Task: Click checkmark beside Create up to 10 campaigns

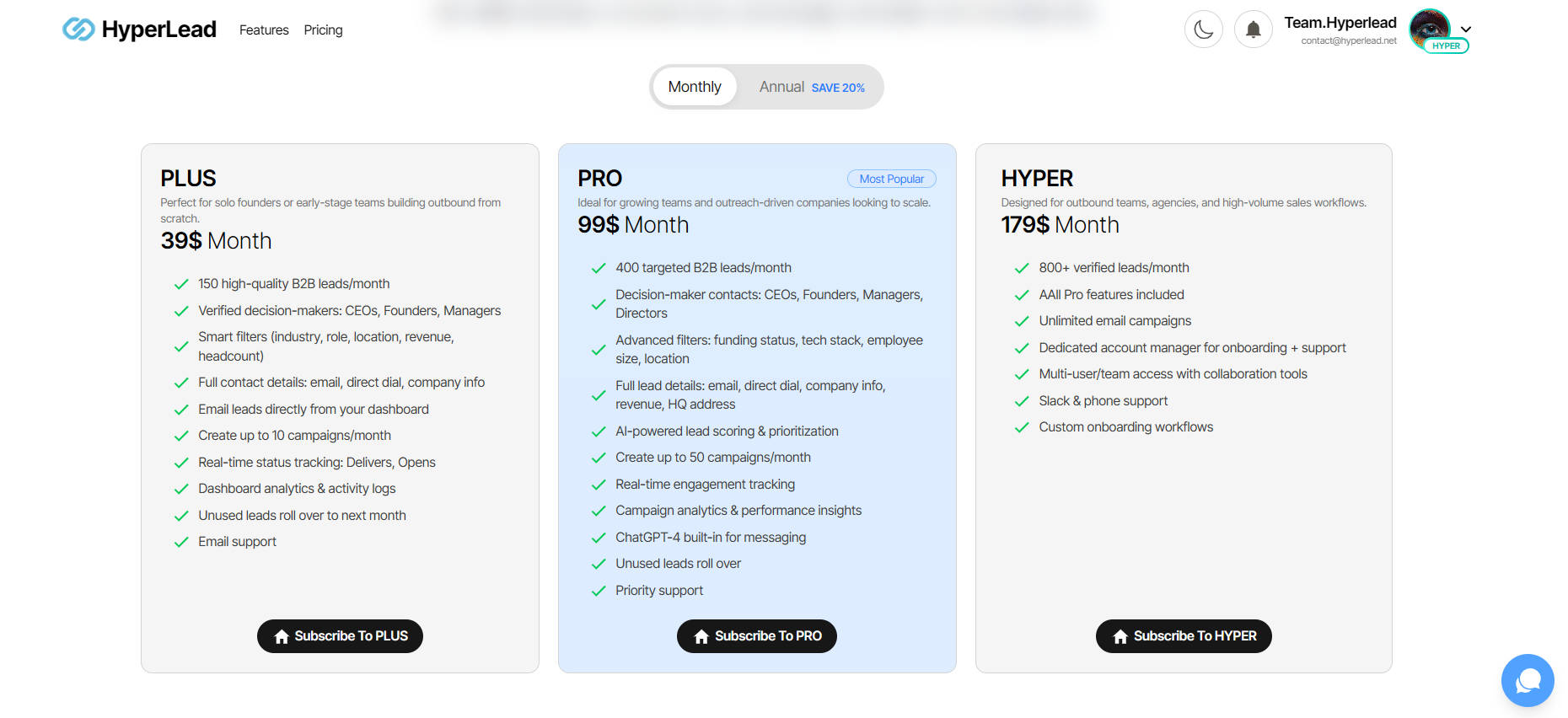Action: [x=180, y=437]
